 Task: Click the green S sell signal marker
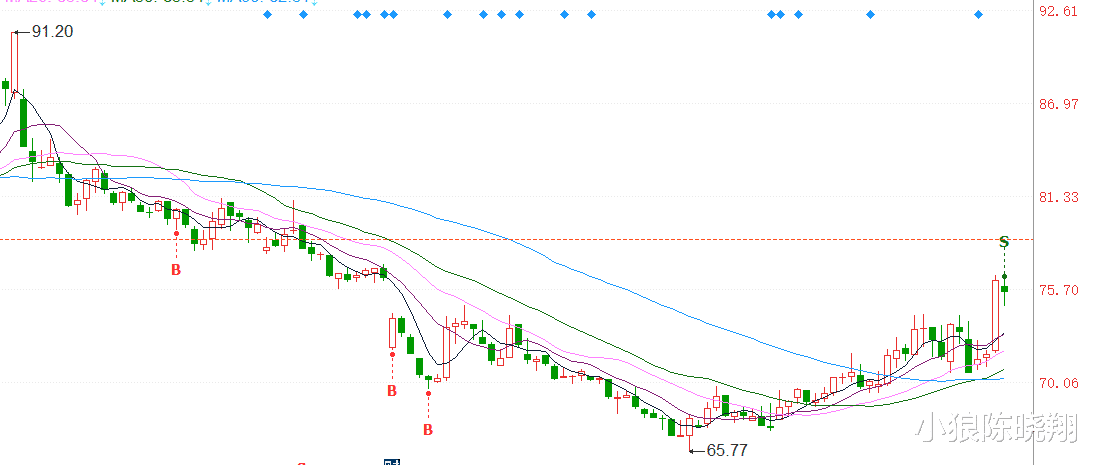coord(1004,242)
